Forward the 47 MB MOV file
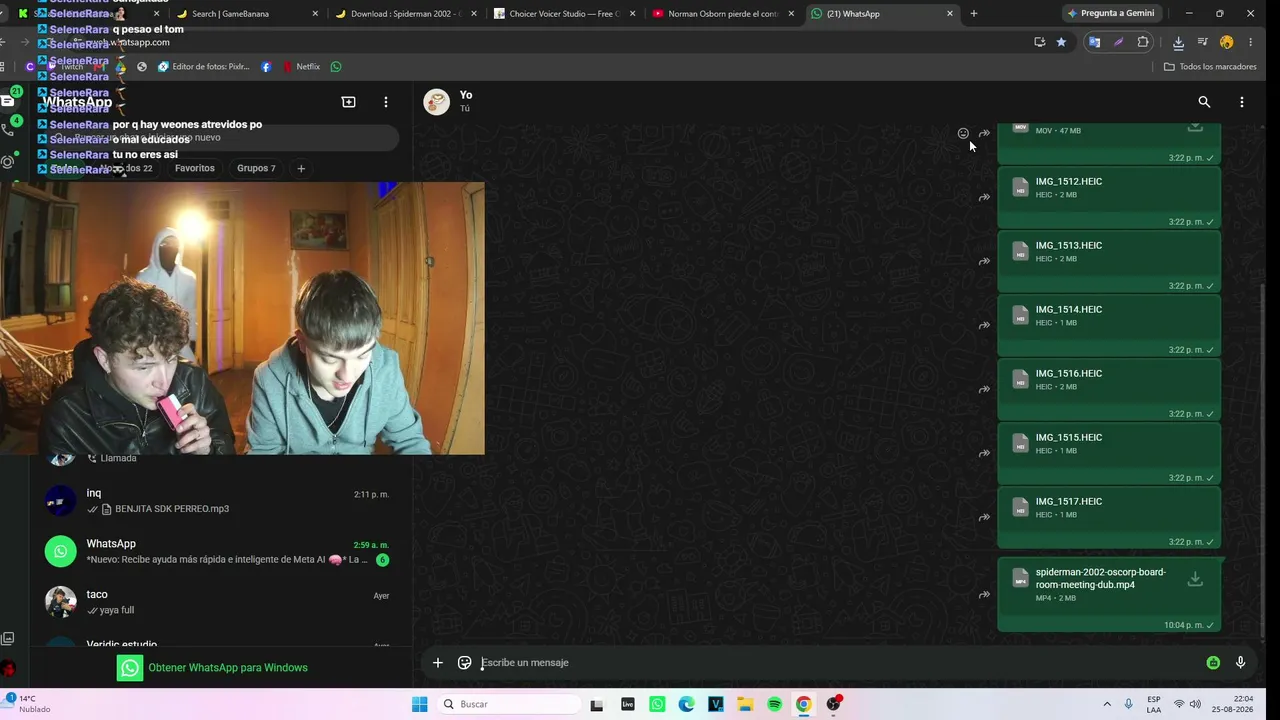This screenshot has width=1280, height=720. [x=984, y=133]
